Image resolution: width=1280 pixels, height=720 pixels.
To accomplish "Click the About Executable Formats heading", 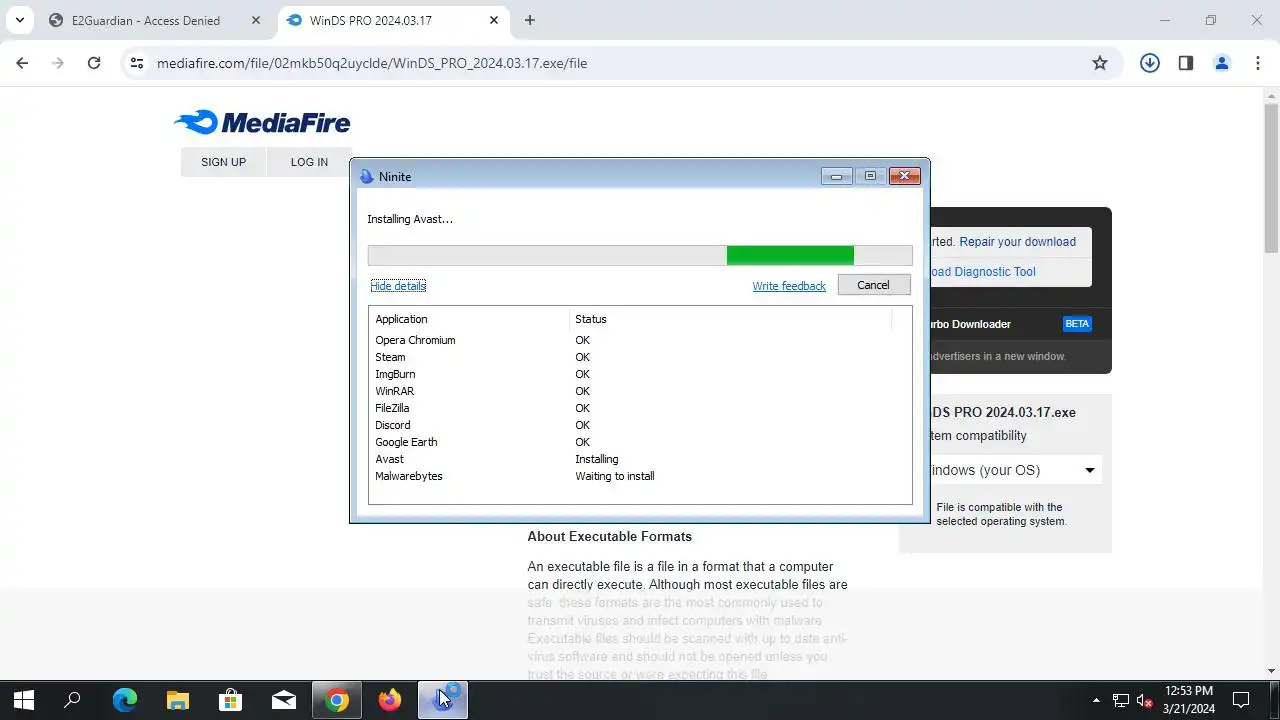I will [x=610, y=536].
